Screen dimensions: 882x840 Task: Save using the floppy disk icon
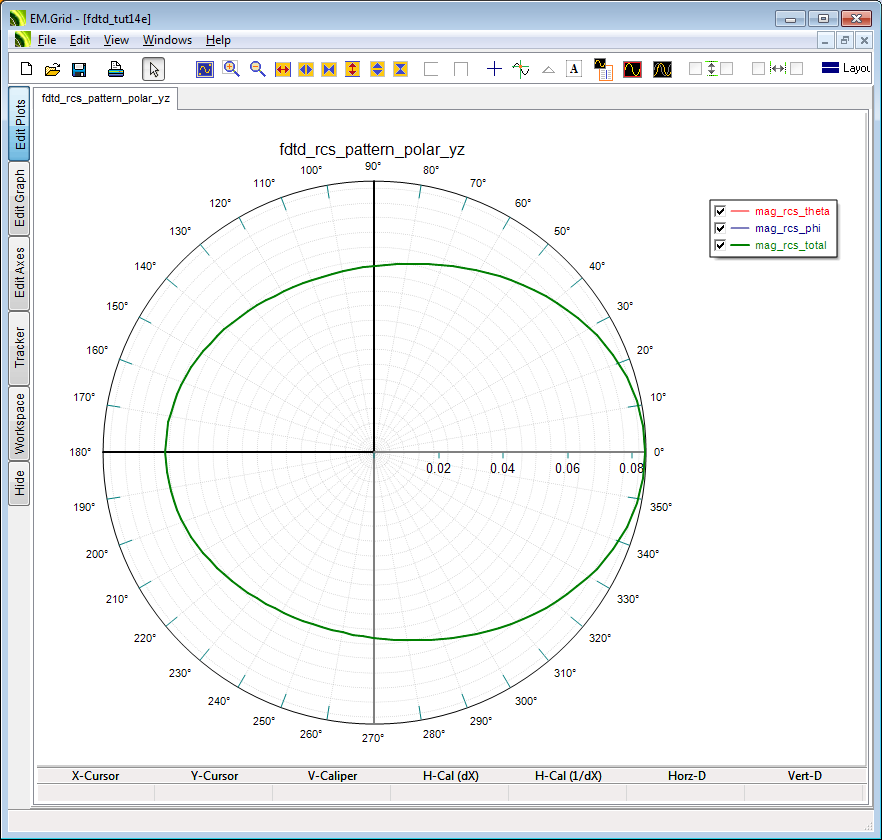tap(79, 69)
